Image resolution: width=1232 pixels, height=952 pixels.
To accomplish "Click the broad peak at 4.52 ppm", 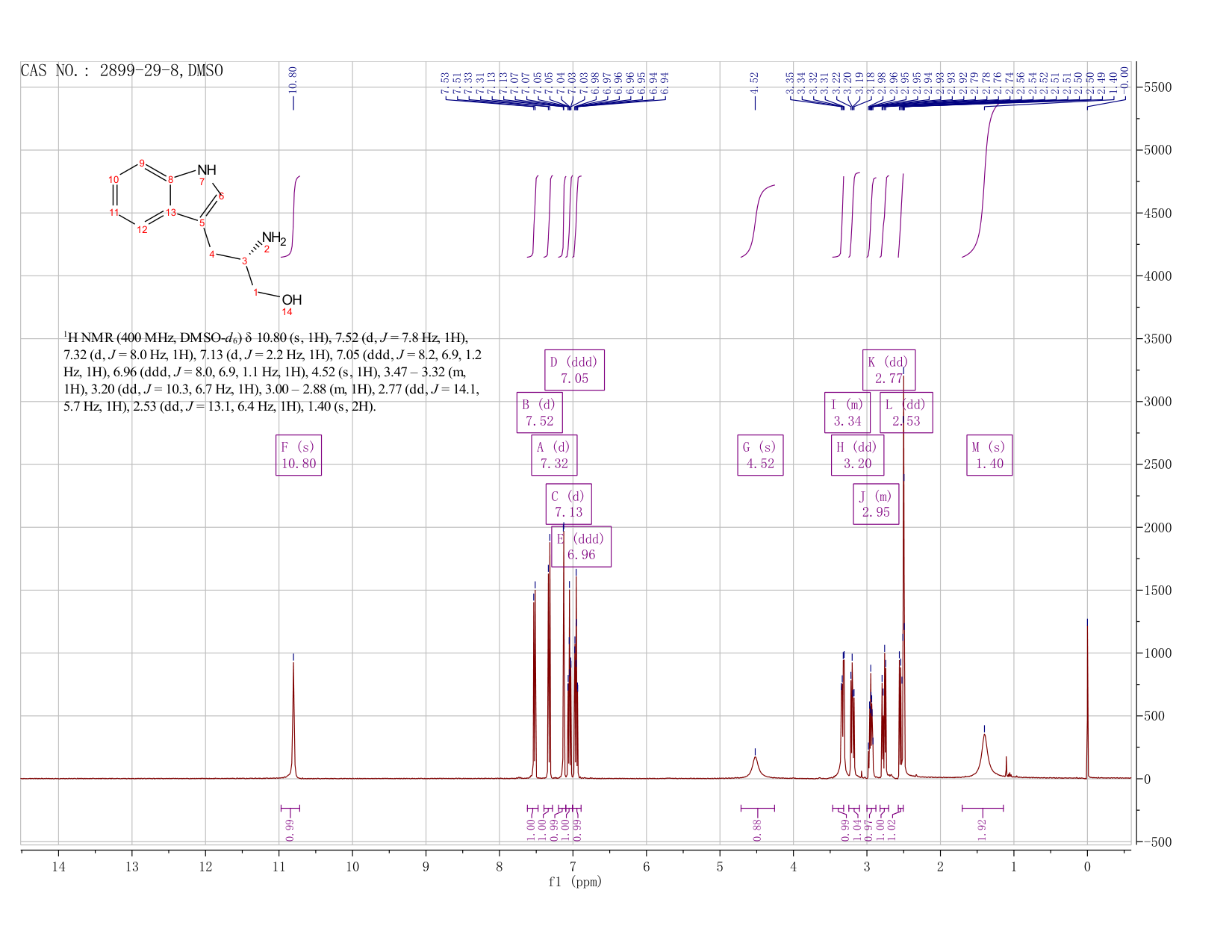I will coord(756,767).
